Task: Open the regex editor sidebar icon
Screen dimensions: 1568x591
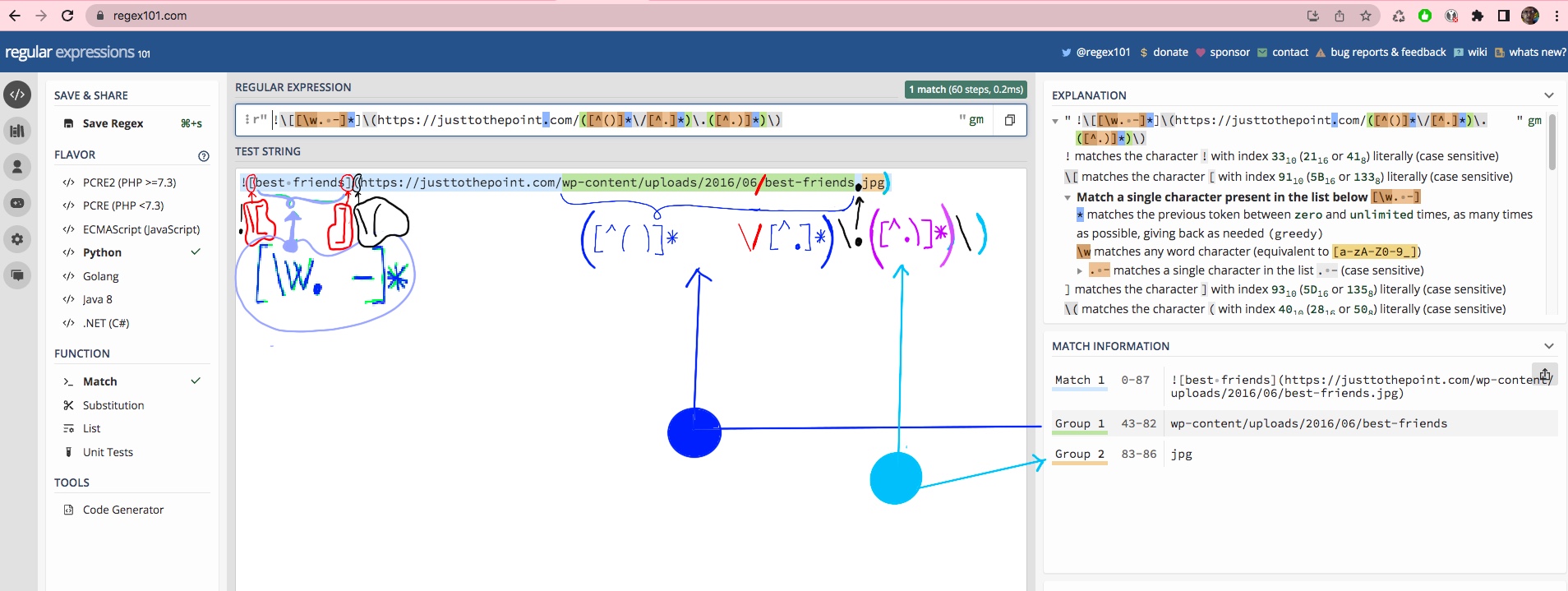Action: point(17,95)
